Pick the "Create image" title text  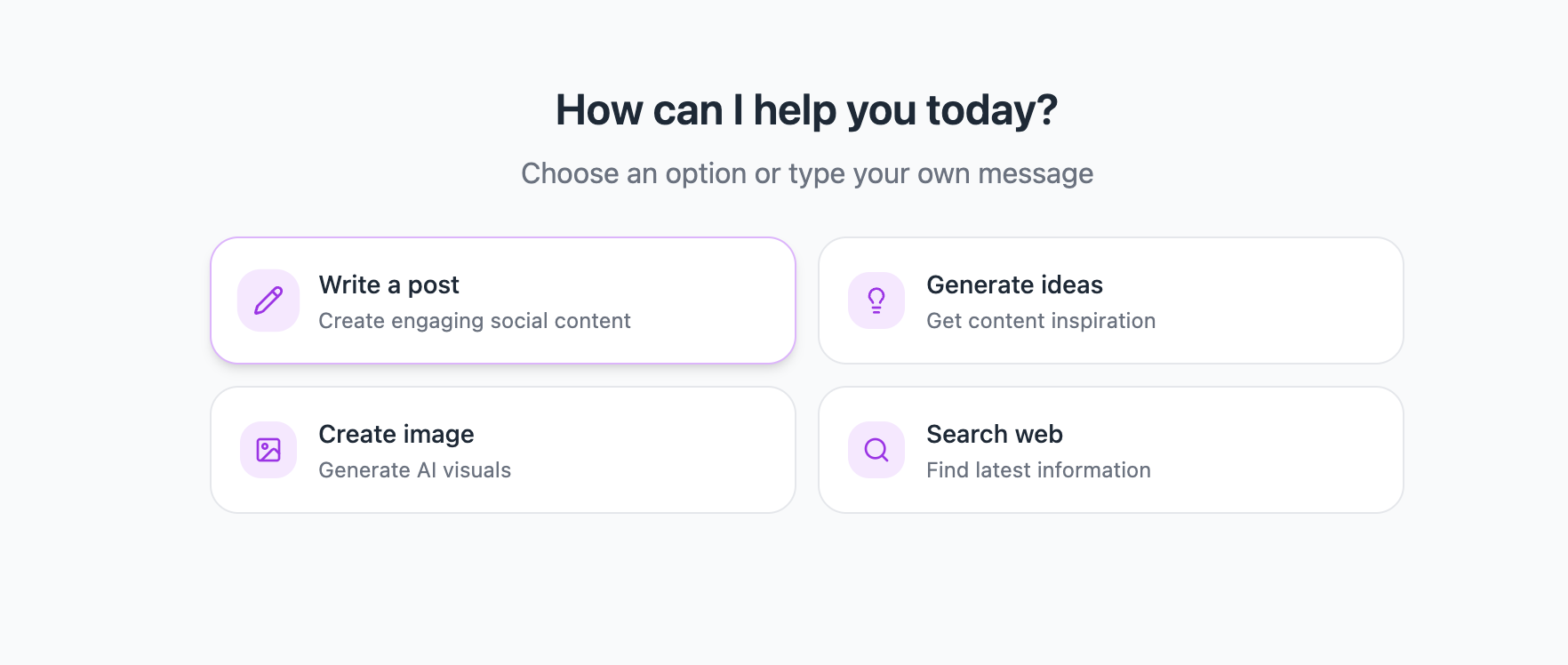(396, 434)
